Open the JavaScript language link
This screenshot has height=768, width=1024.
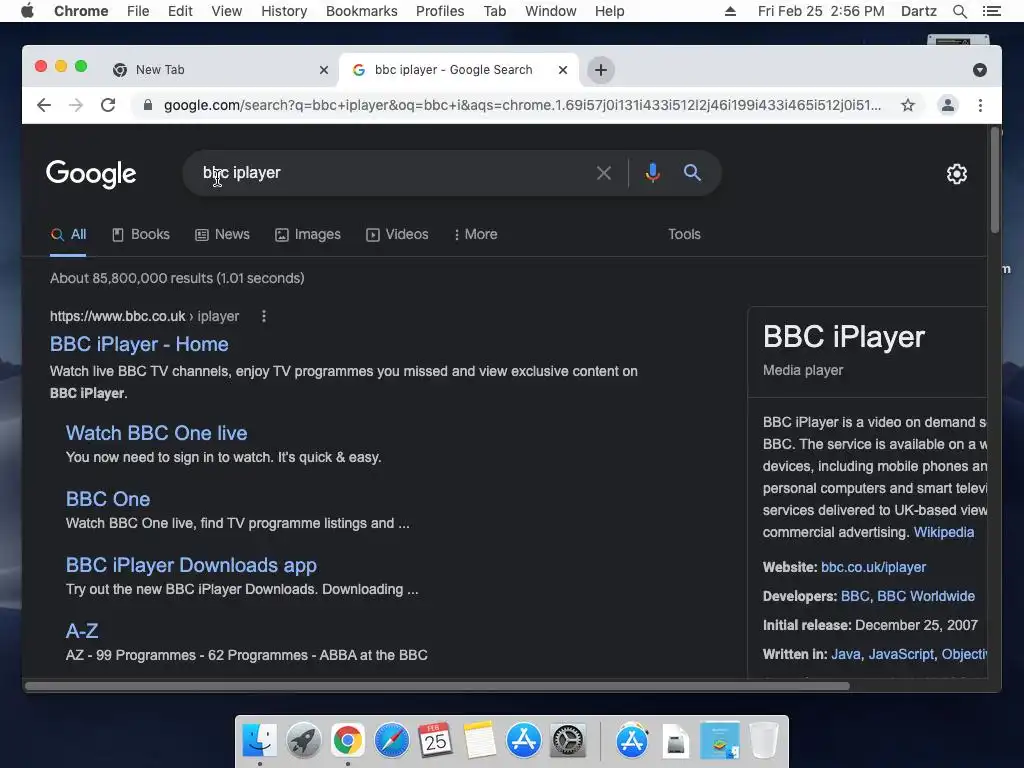point(901,654)
